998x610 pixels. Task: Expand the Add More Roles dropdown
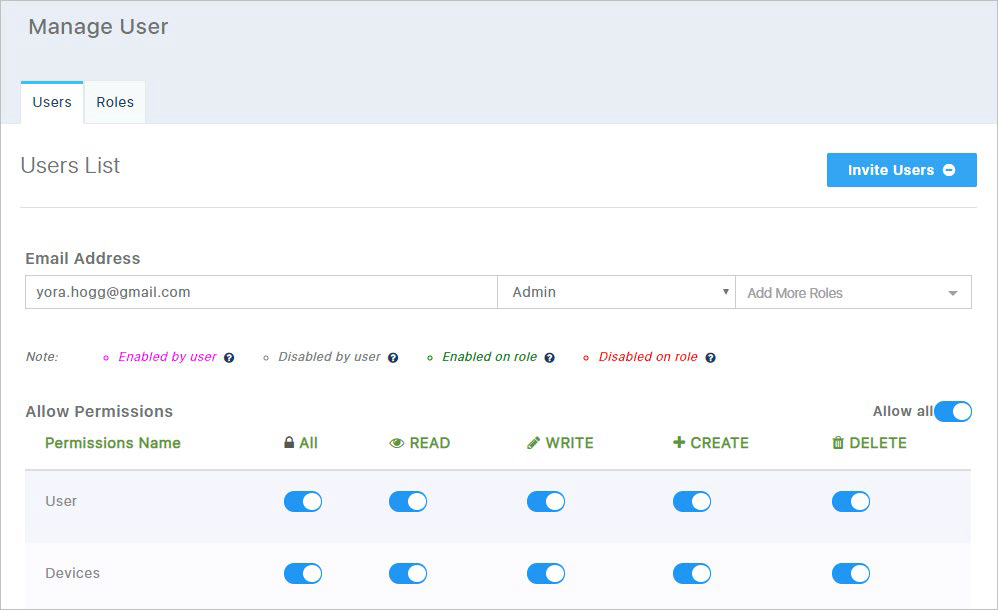tap(854, 292)
